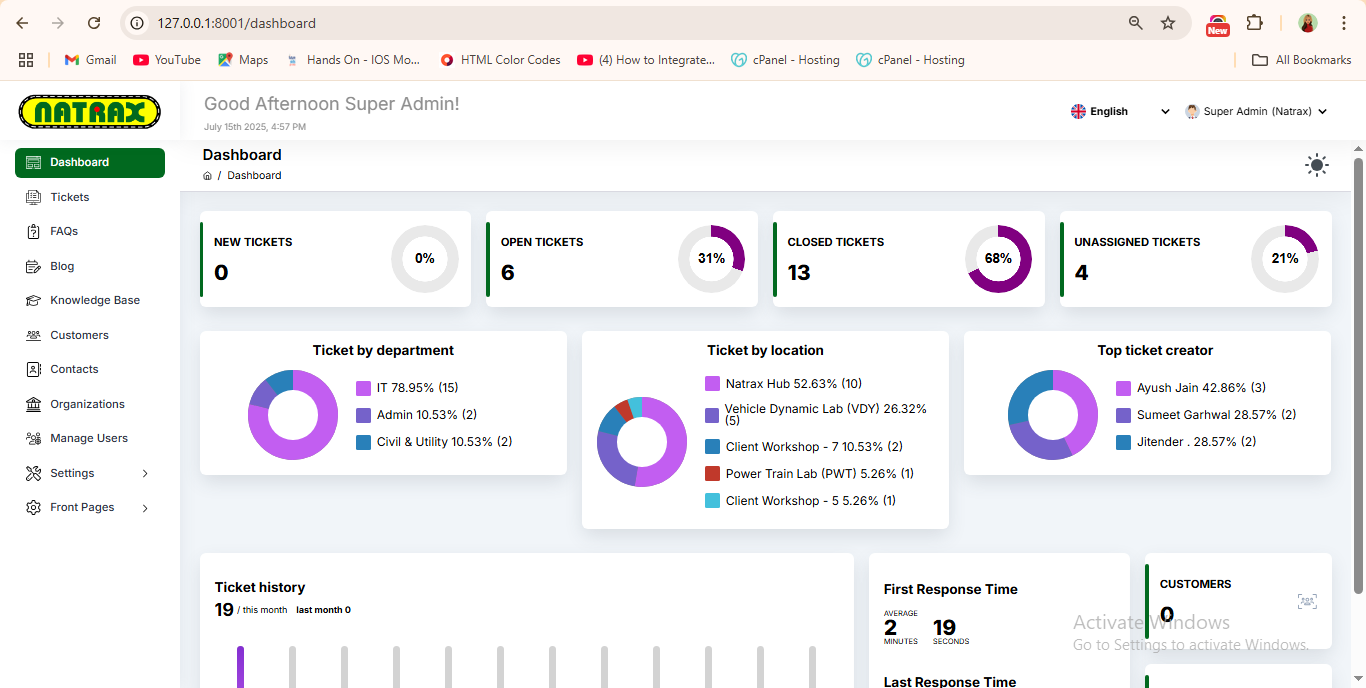Open the FAQs sidebar icon

(33, 231)
